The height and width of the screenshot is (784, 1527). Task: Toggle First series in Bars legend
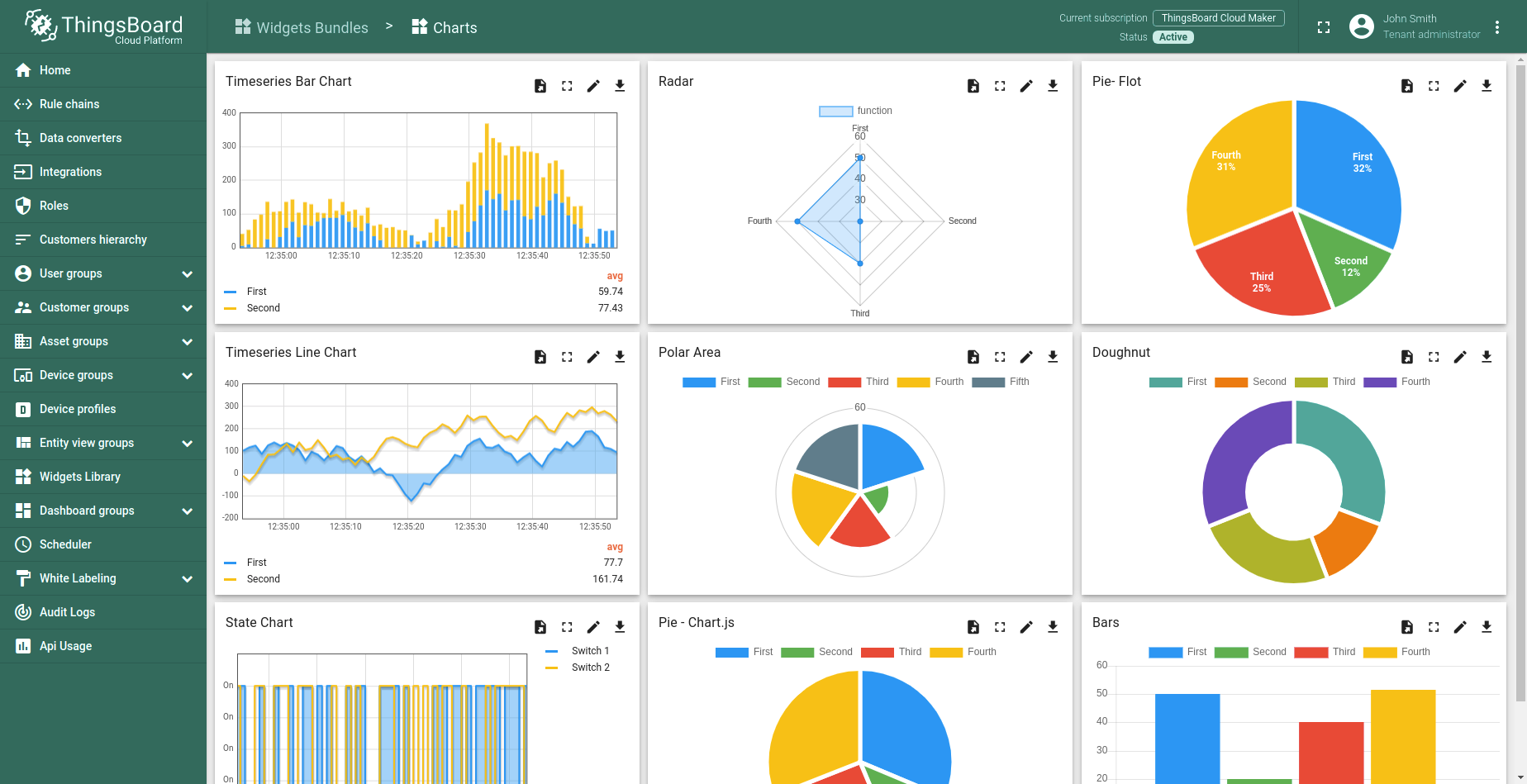pos(1177,652)
